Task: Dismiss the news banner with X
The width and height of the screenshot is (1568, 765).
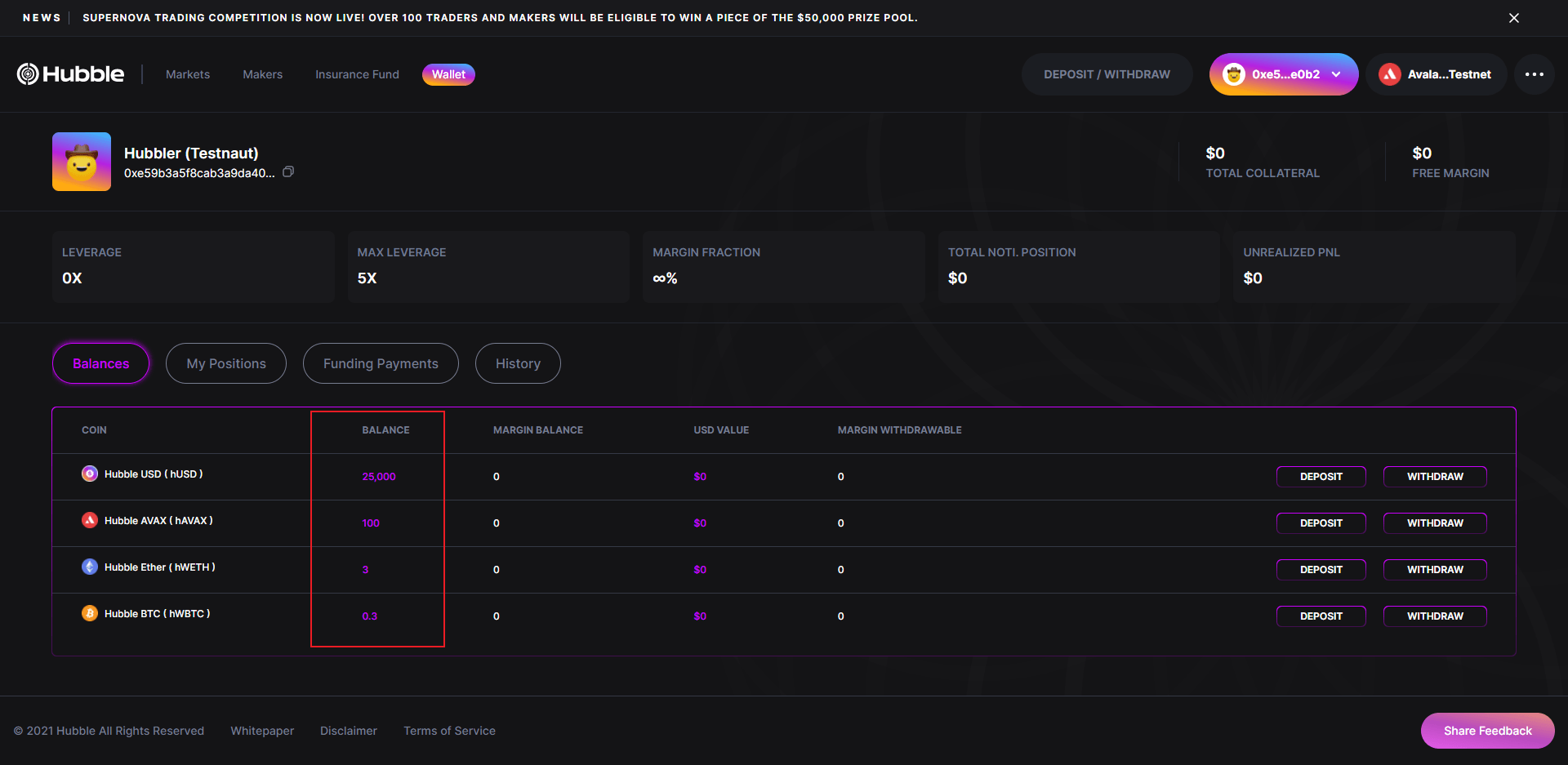Action: tap(1513, 18)
